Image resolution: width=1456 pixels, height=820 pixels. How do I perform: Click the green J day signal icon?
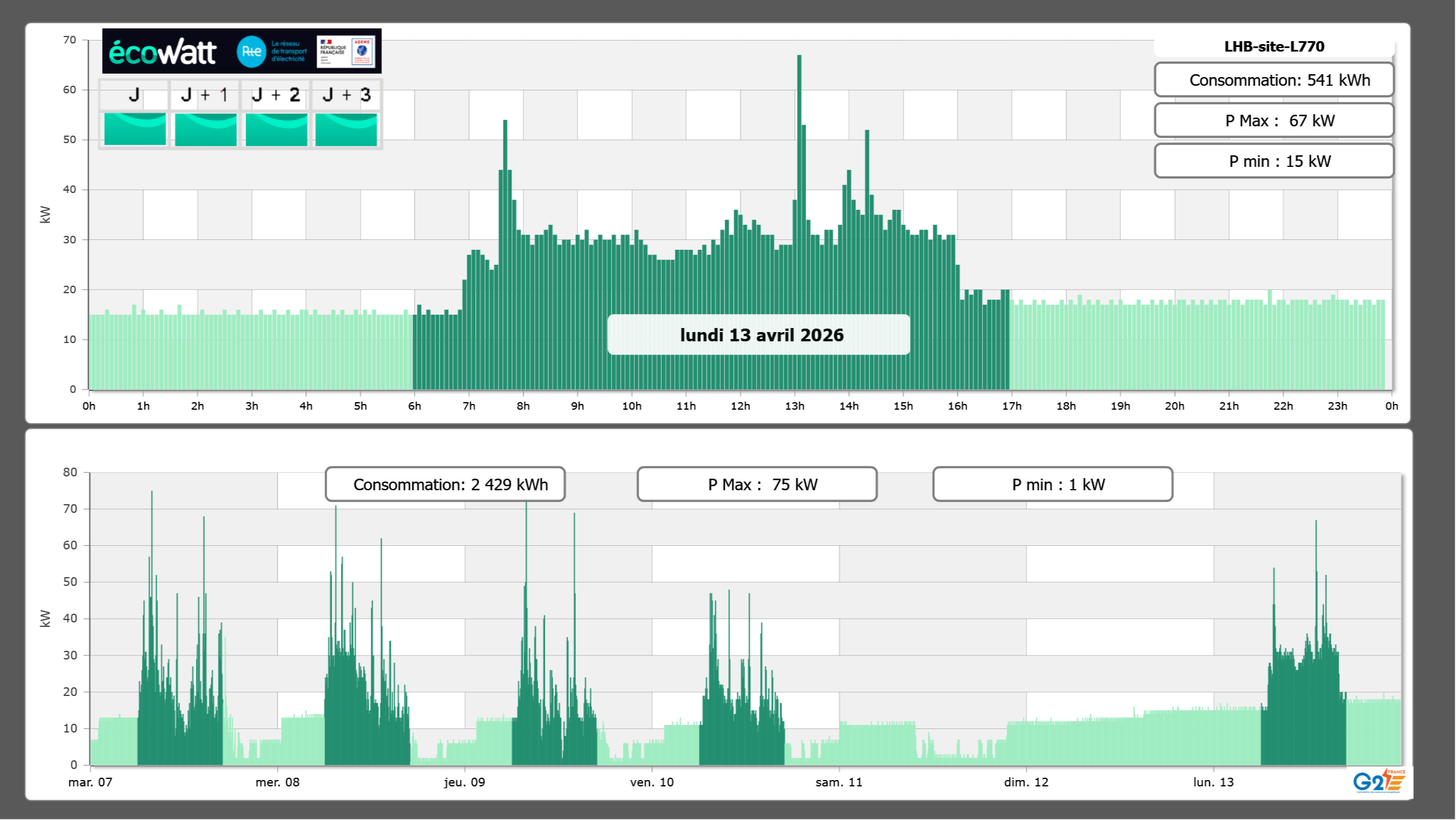(x=135, y=129)
